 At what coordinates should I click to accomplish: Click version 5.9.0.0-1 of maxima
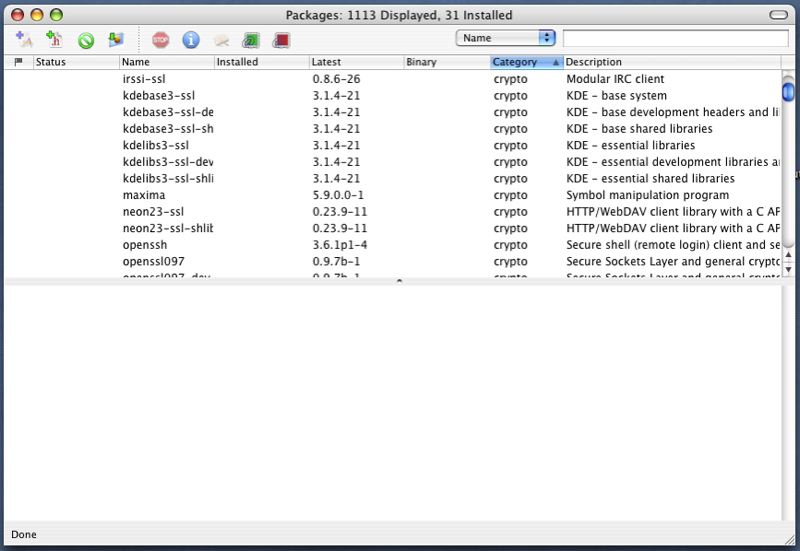[x=338, y=195]
